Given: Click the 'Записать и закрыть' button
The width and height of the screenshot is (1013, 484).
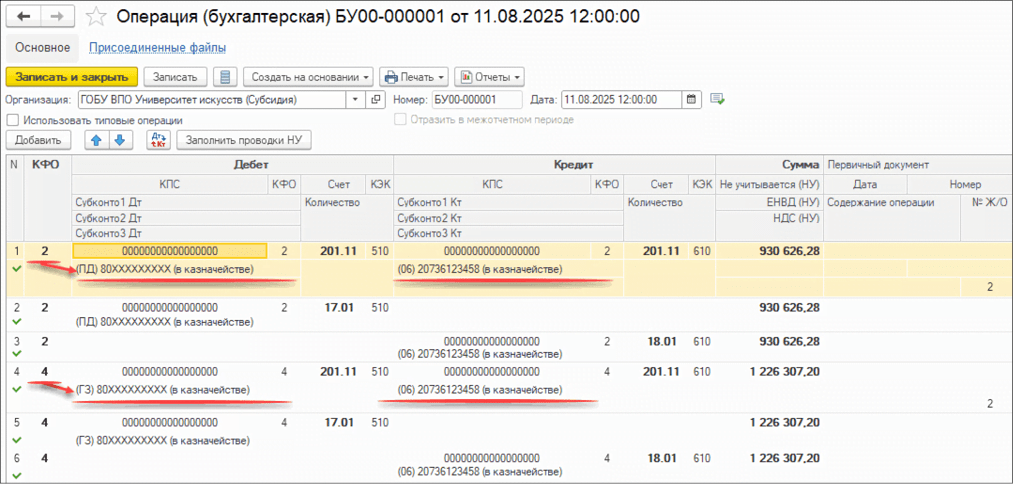Looking at the screenshot, I should (x=70, y=77).
